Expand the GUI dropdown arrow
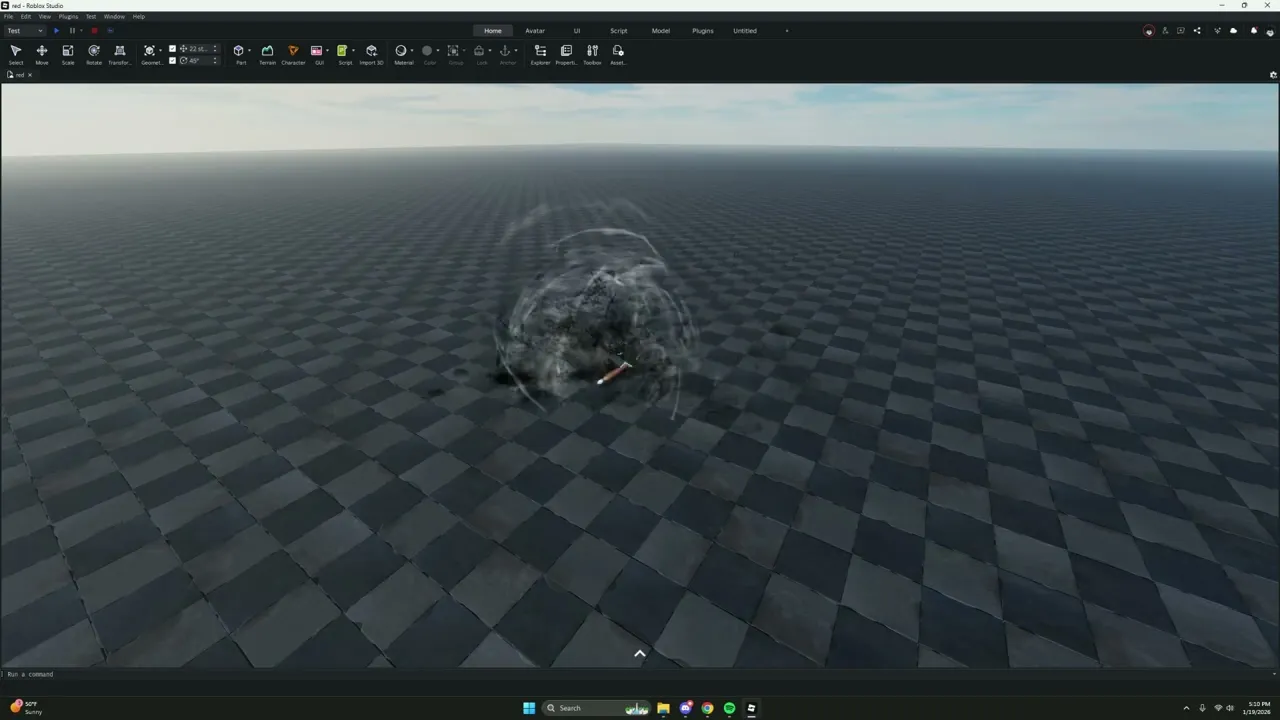The height and width of the screenshot is (720, 1280). click(327, 51)
